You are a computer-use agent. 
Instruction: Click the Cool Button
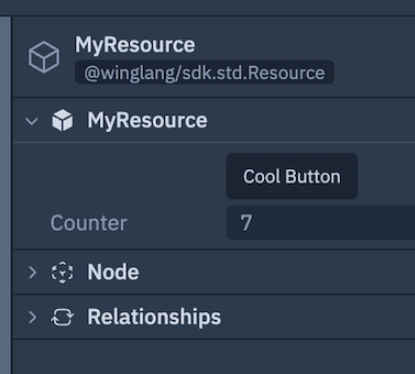292,176
